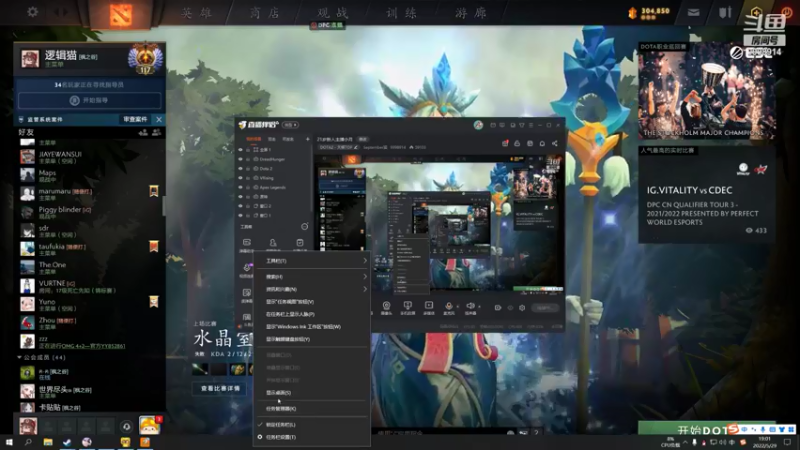
Task: Click banner icon beside marumaru
Action: click(x=154, y=191)
